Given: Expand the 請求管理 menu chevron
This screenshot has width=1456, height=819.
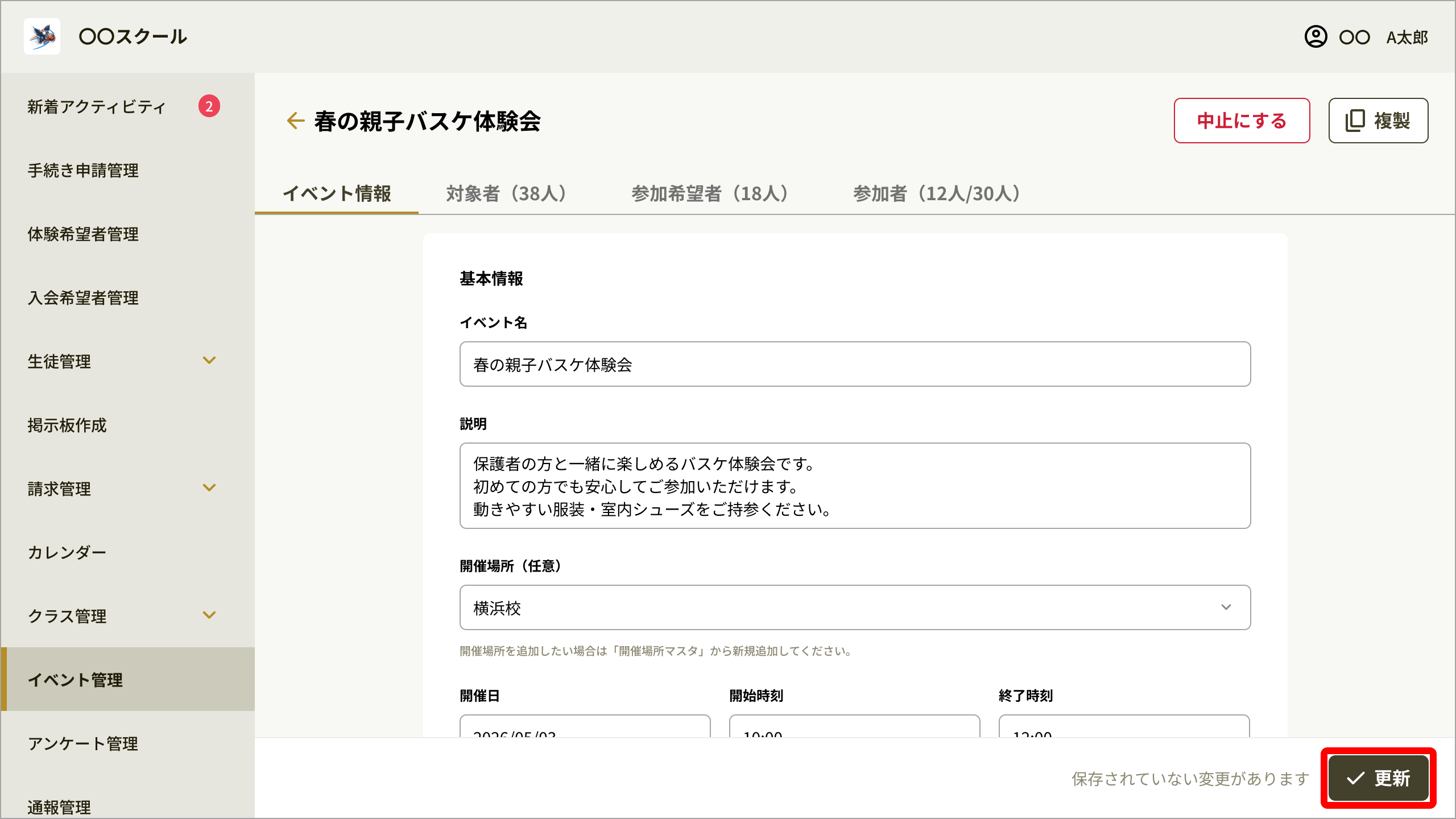Looking at the screenshot, I should coord(209,488).
